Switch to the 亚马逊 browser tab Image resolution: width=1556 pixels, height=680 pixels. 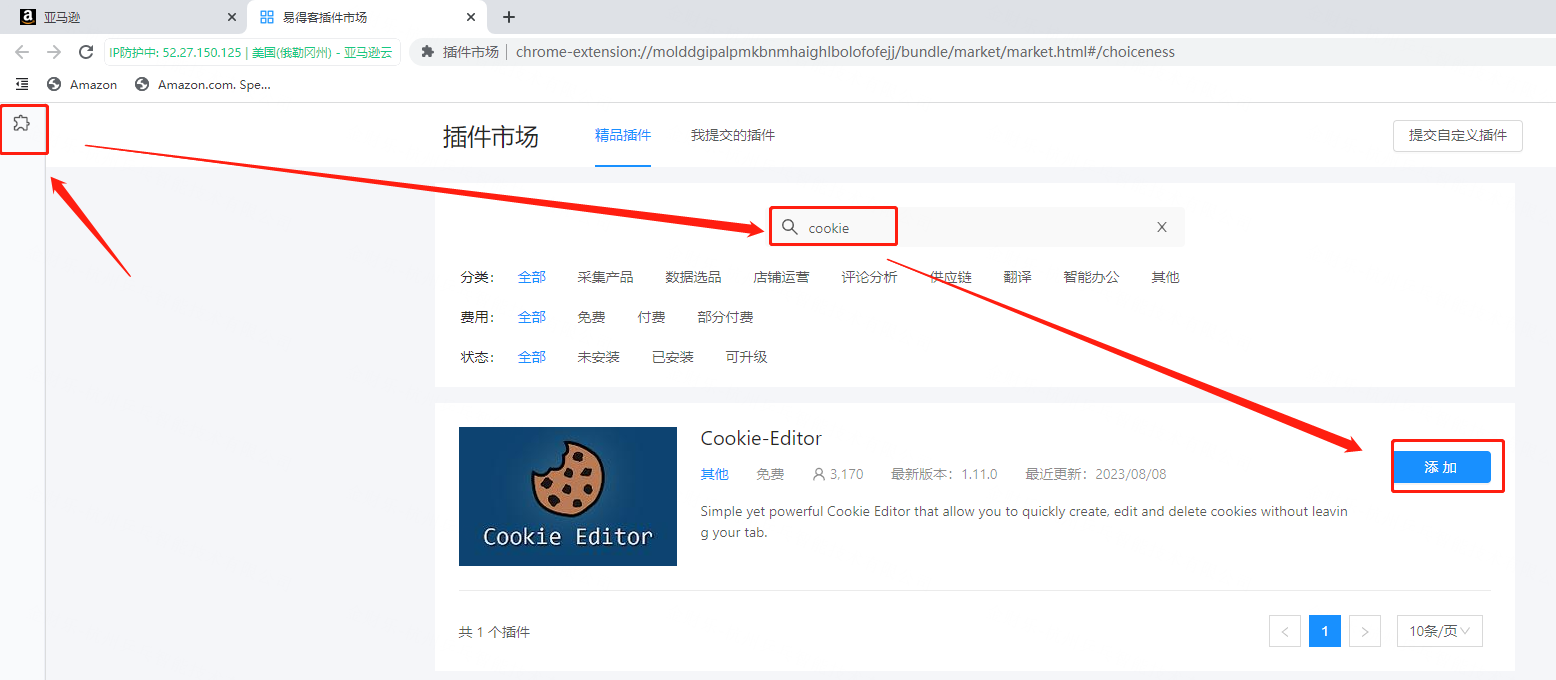(123, 17)
